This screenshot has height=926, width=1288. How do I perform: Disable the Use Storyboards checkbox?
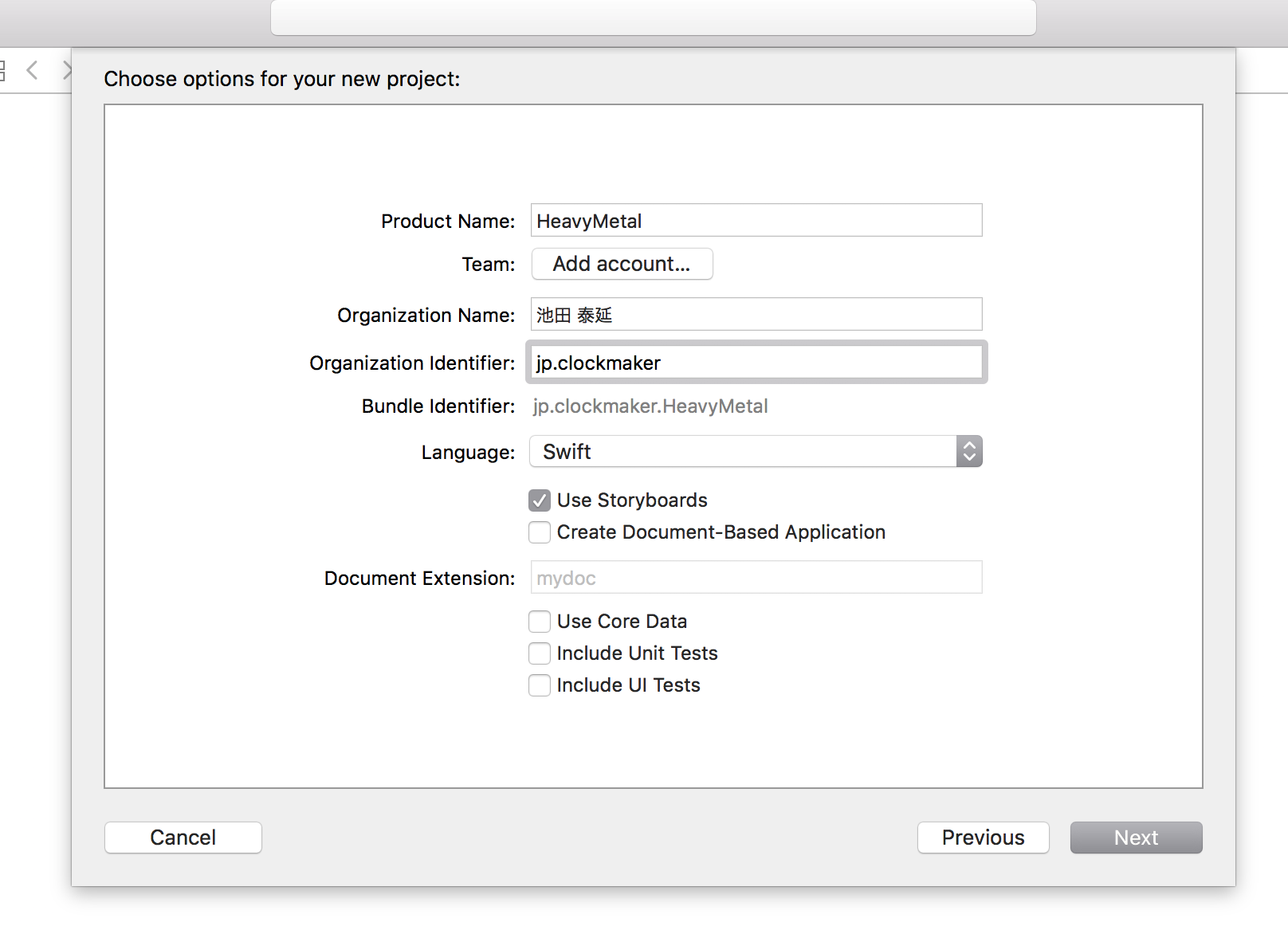540,500
